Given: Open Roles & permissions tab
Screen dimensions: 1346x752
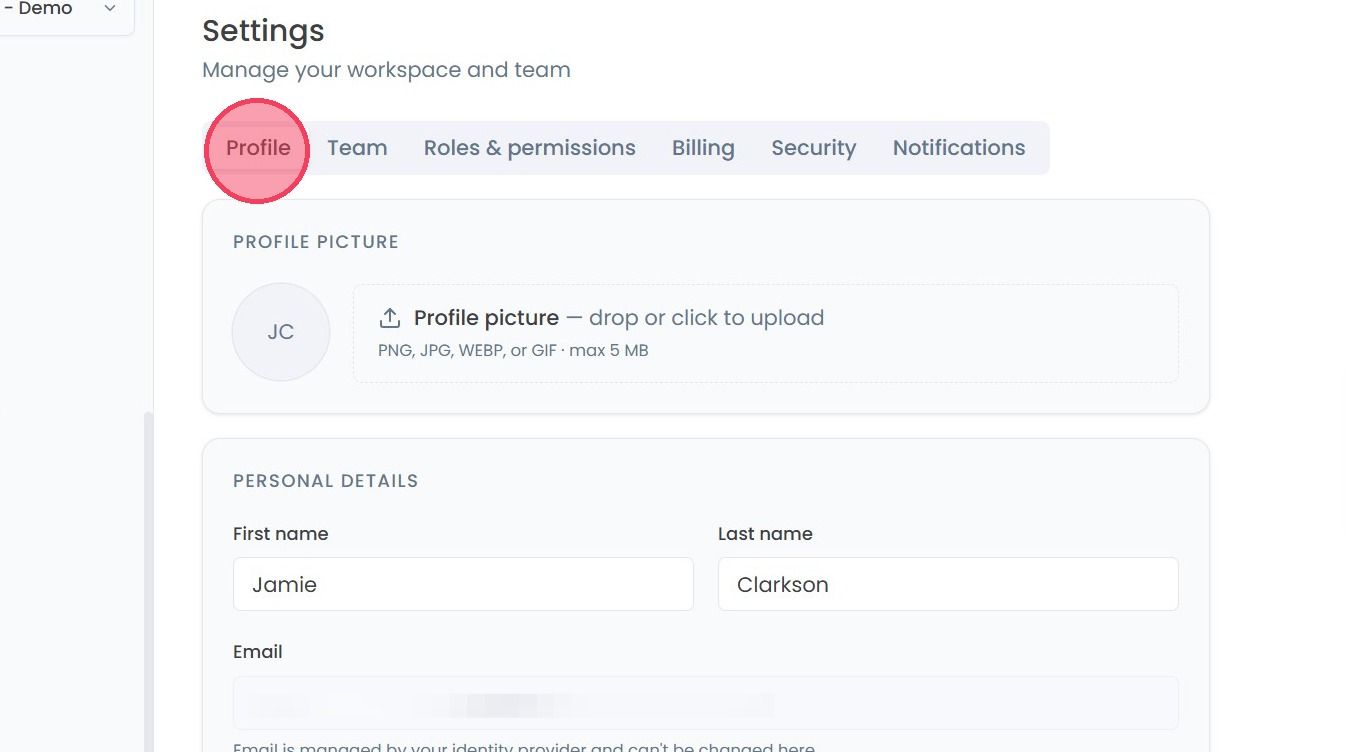Looking at the screenshot, I should [529, 148].
